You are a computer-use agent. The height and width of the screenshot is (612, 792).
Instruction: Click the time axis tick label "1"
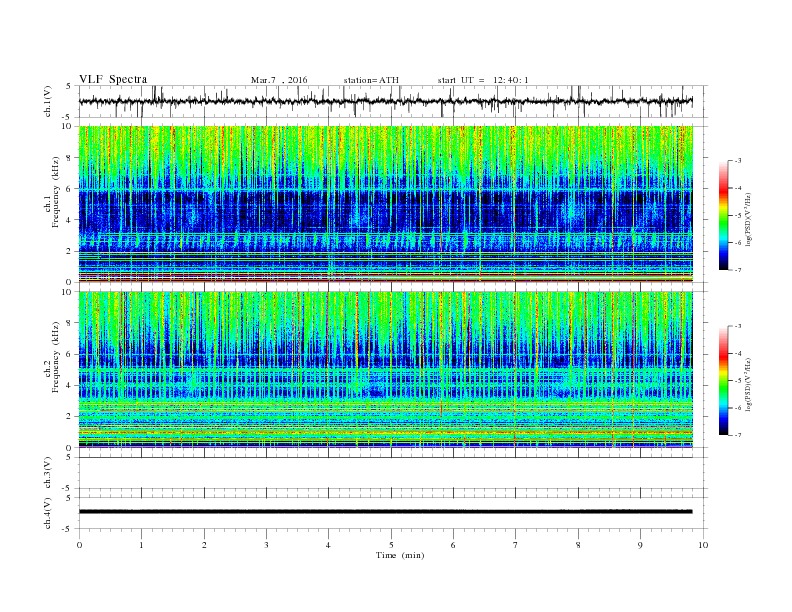pos(141,545)
